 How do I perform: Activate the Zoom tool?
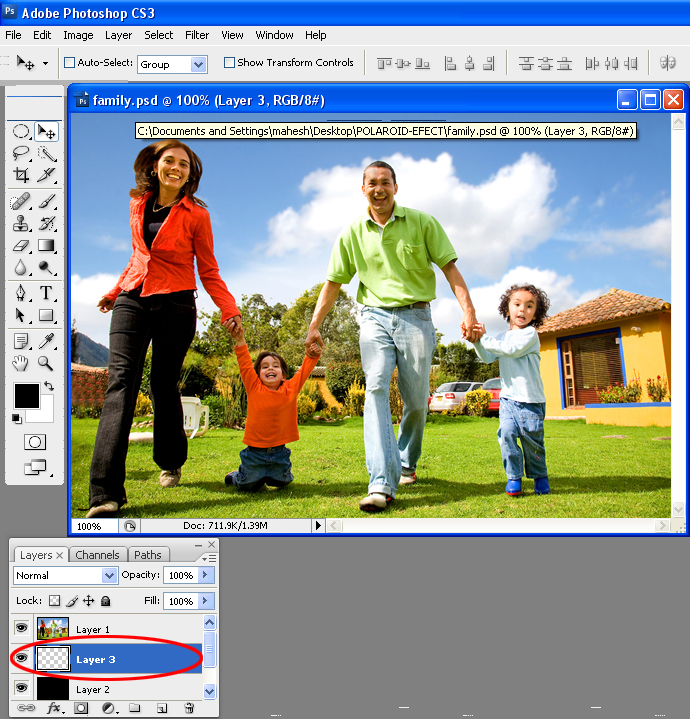[x=46, y=363]
